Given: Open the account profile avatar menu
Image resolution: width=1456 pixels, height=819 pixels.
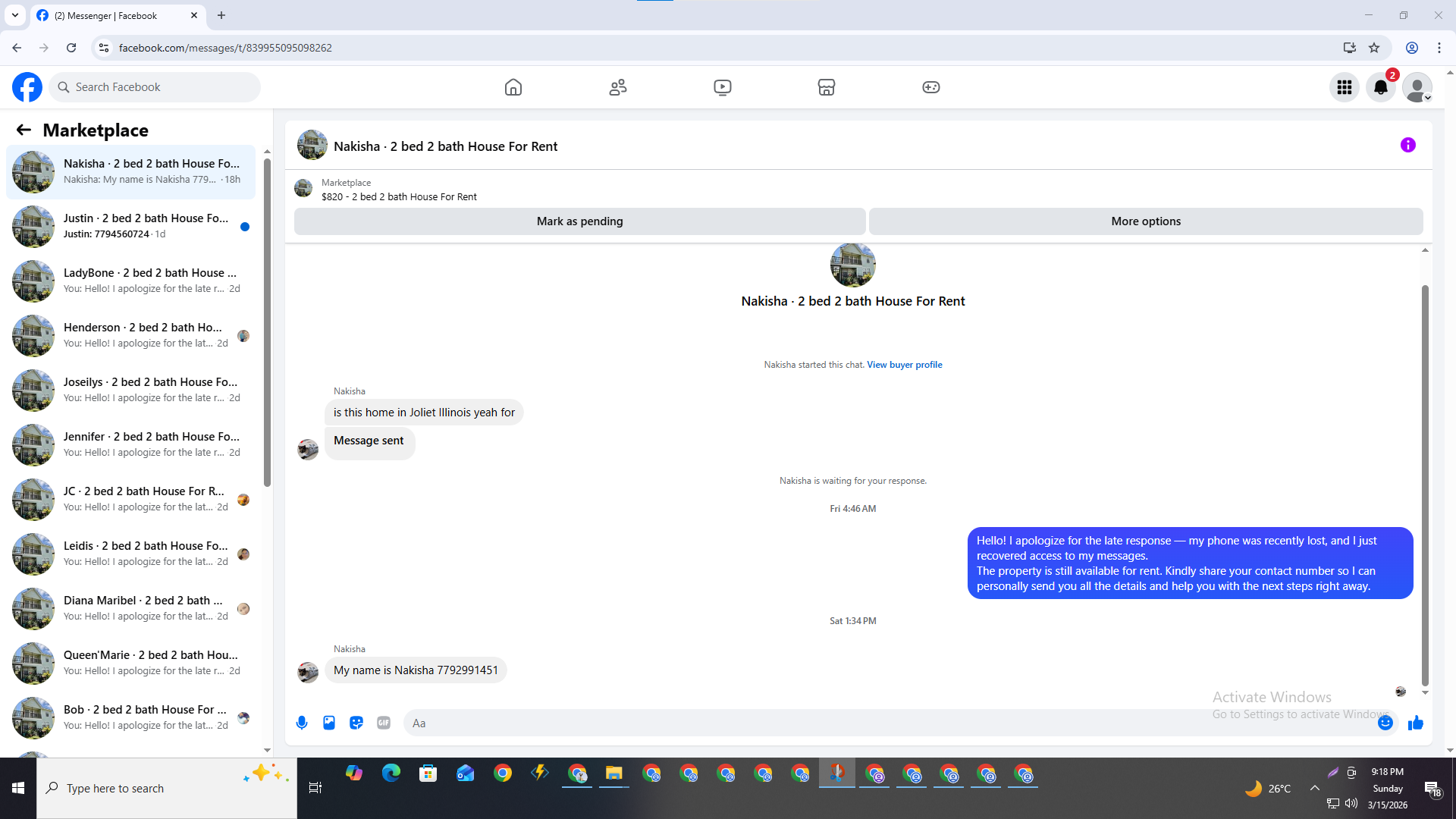Looking at the screenshot, I should pos(1417,87).
